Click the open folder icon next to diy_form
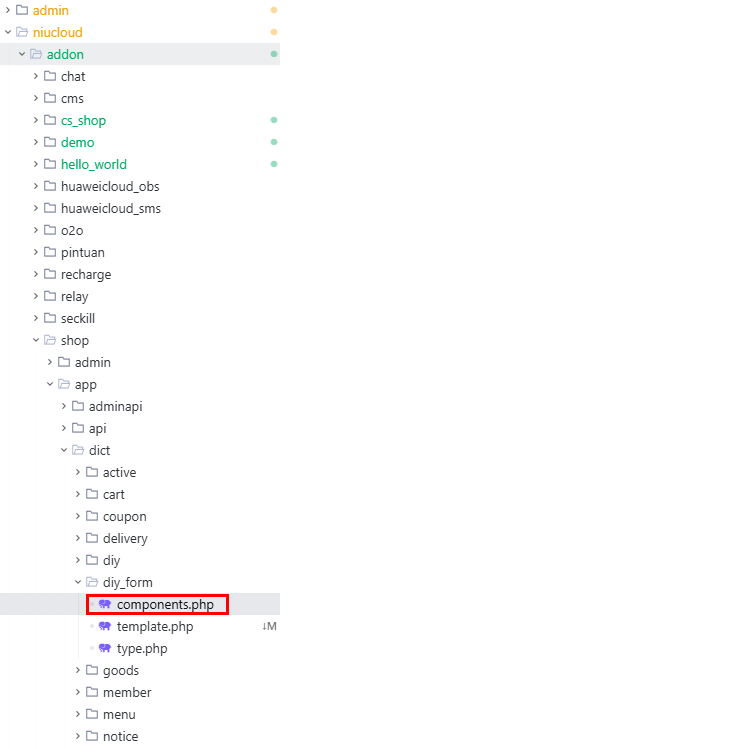 [x=92, y=582]
